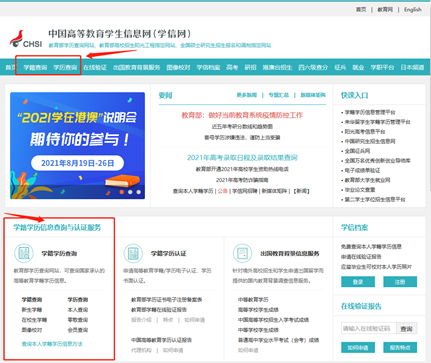Image resolution: width=431 pixels, height=363 pixels.
Task: Open 第二学士学位招生信息平台 quick entry
Action: (375, 199)
